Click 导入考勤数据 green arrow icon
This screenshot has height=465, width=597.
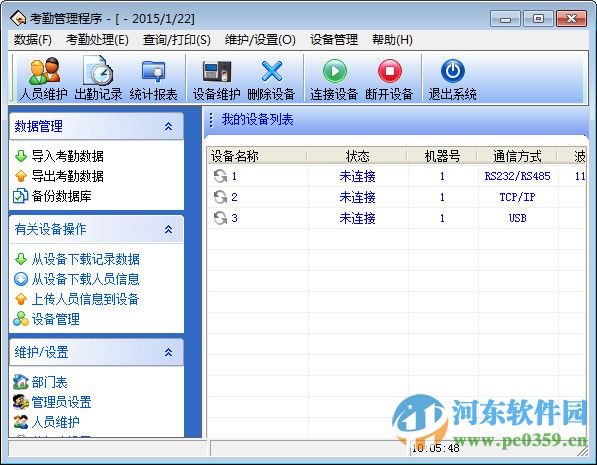click(21, 156)
